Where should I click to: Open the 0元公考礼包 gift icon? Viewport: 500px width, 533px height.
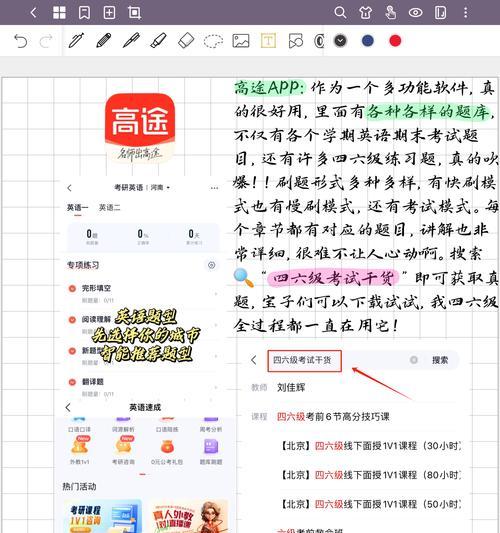[x=167, y=451]
